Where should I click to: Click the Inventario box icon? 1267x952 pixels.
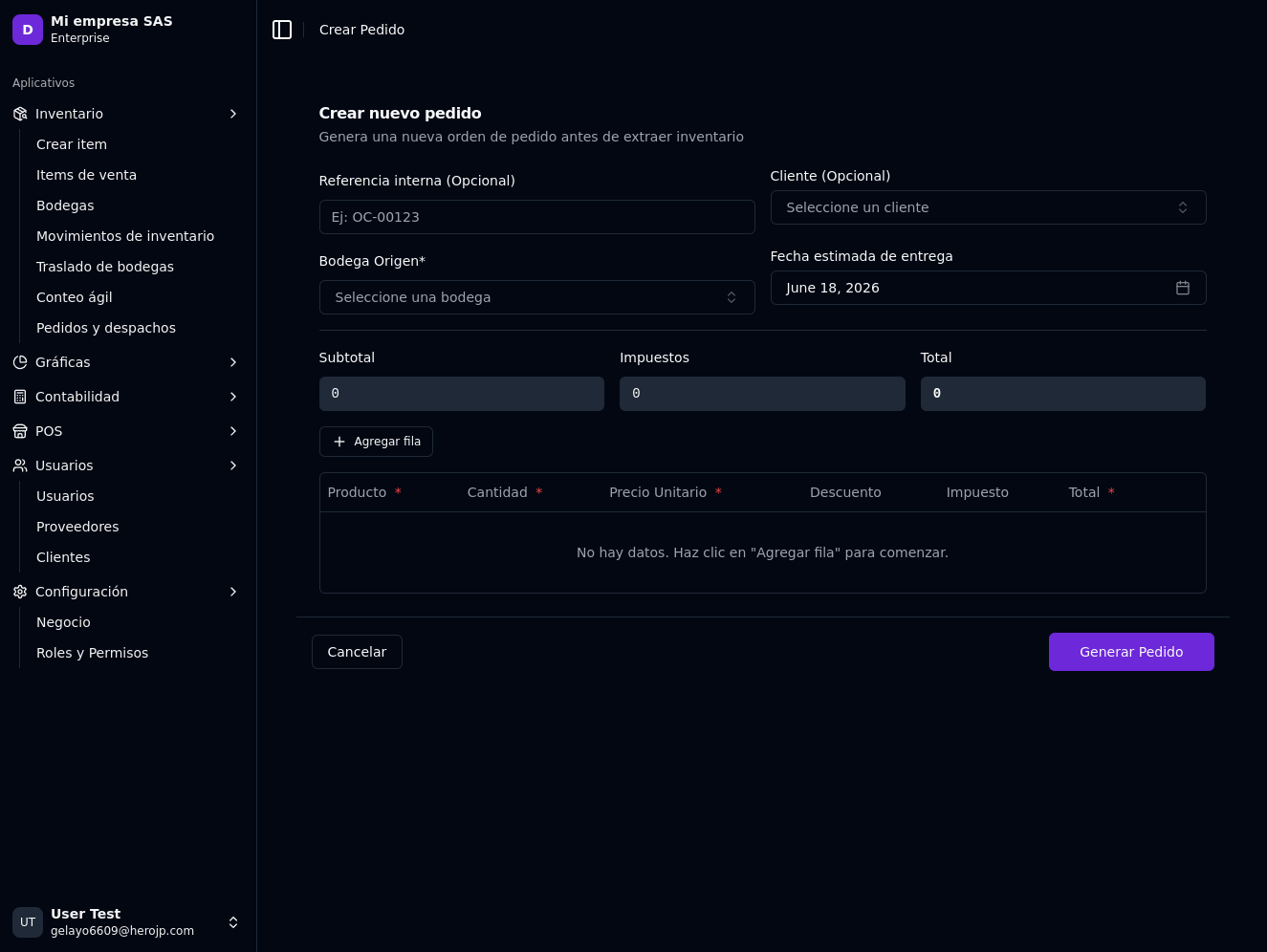point(20,114)
